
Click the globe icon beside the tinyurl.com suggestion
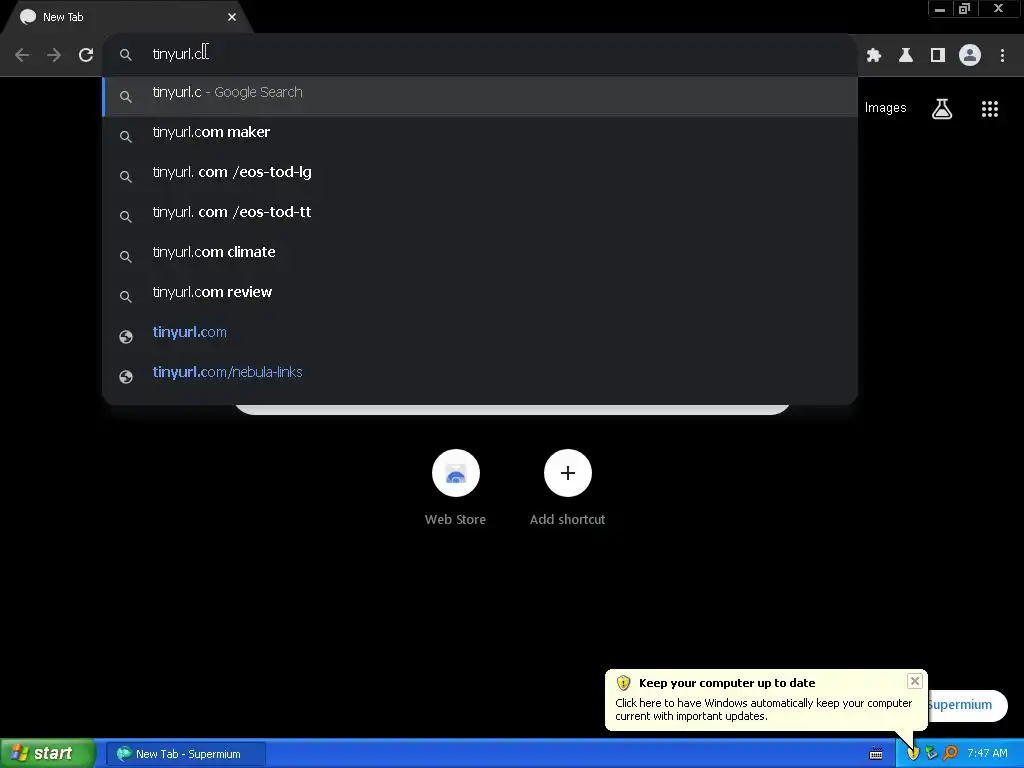coord(126,337)
